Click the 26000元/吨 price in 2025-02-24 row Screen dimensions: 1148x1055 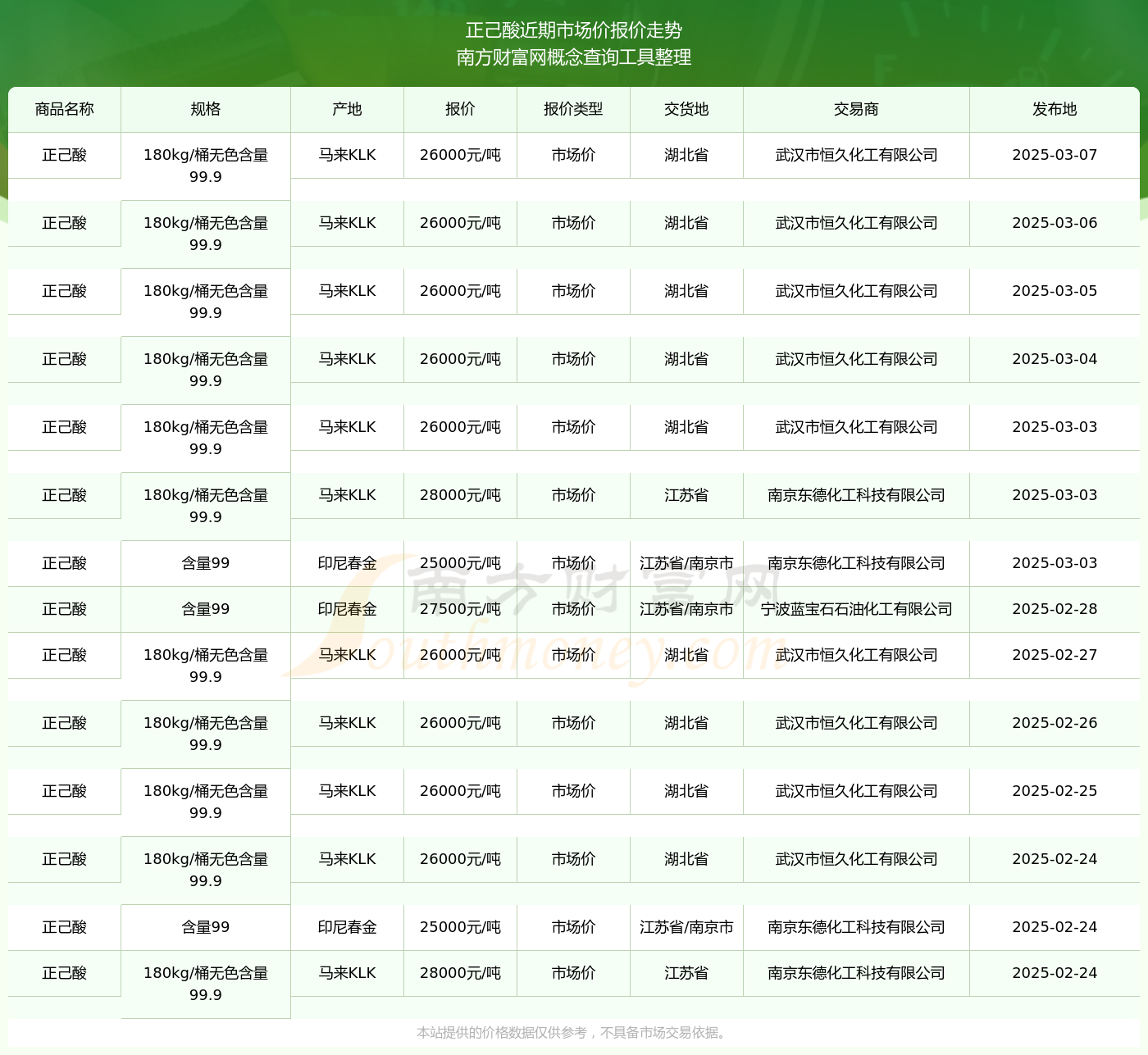tap(461, 859)
